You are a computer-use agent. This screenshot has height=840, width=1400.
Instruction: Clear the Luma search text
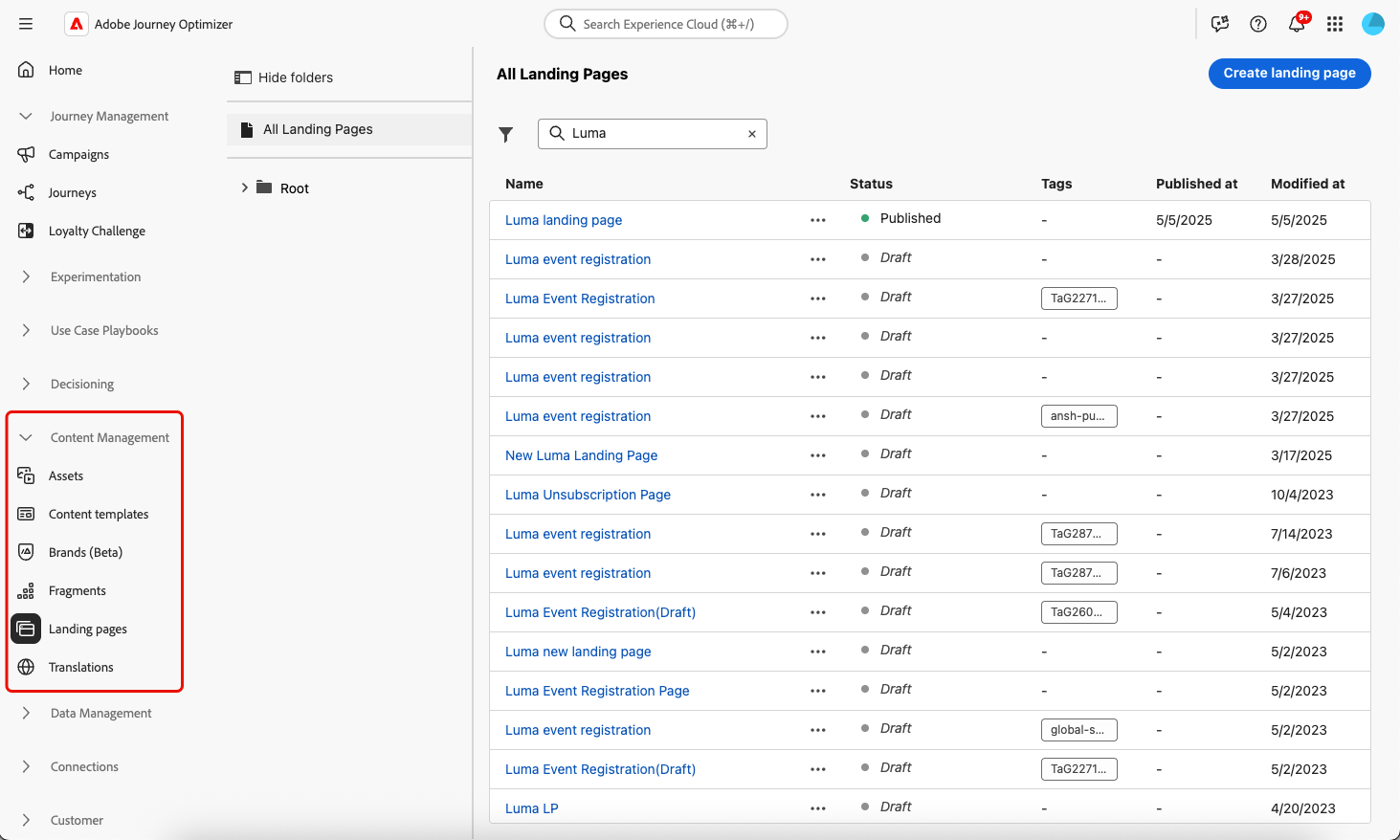coord(752,134)
